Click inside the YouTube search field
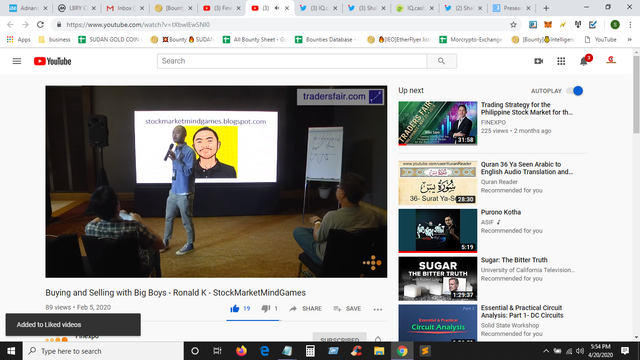Screen dimensions: 640x360 point(292,61)
